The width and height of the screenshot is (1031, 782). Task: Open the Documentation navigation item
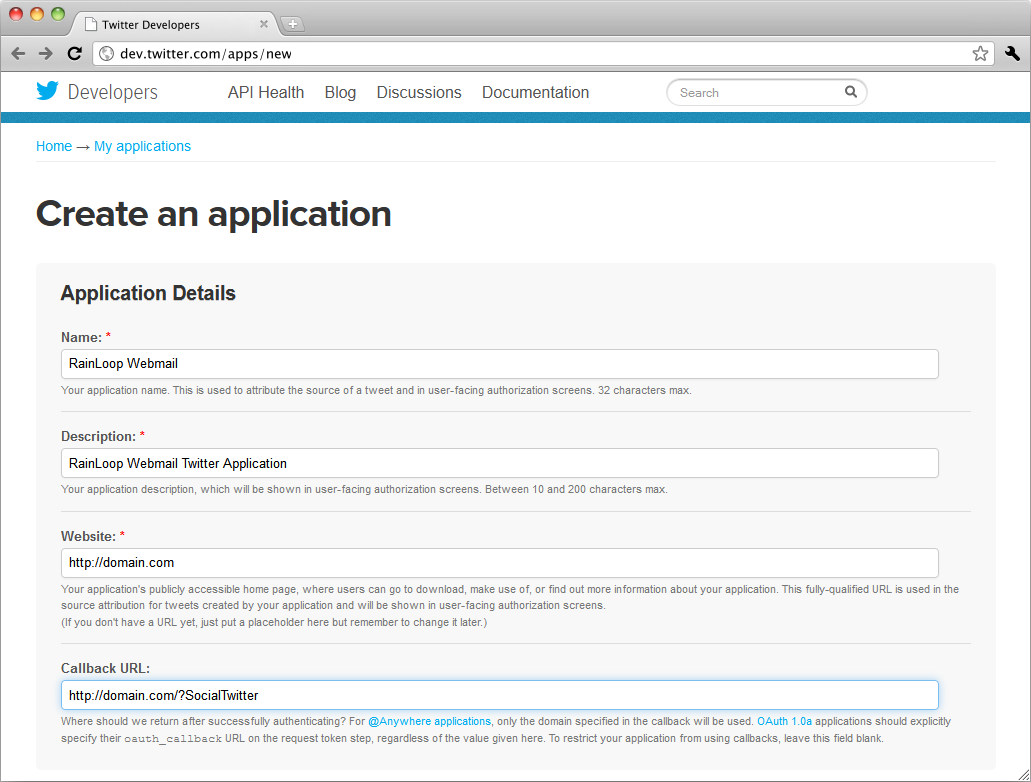click(x=535, y=92)
